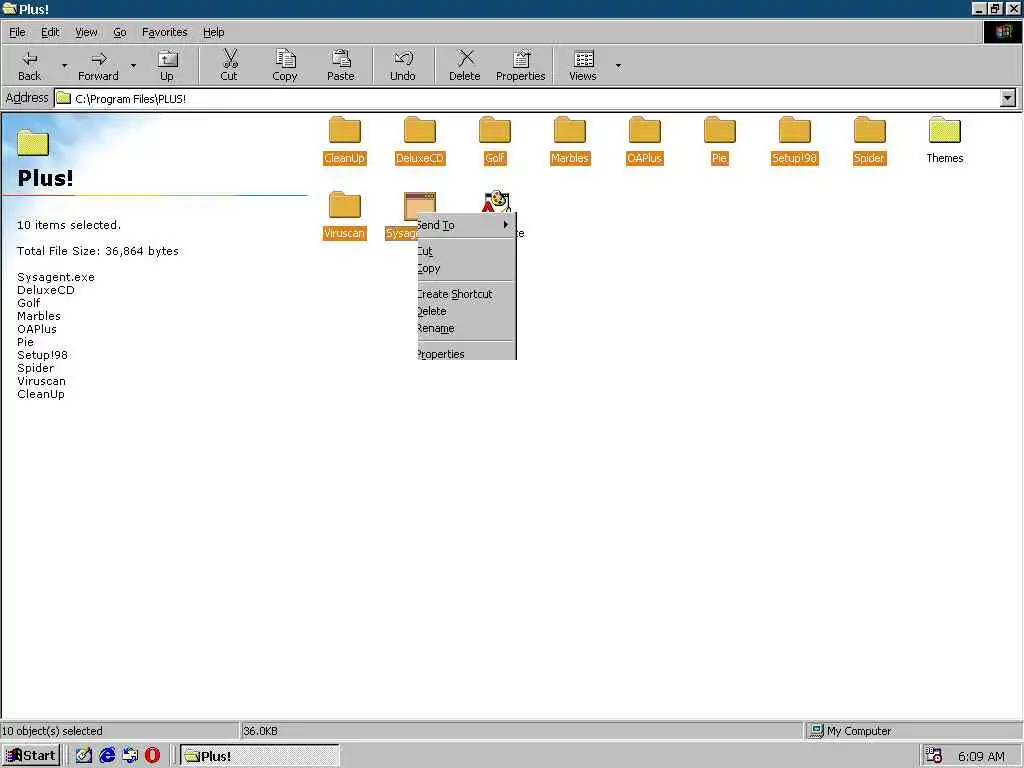Launch Internet Explorer from Quick Launch

107,756
